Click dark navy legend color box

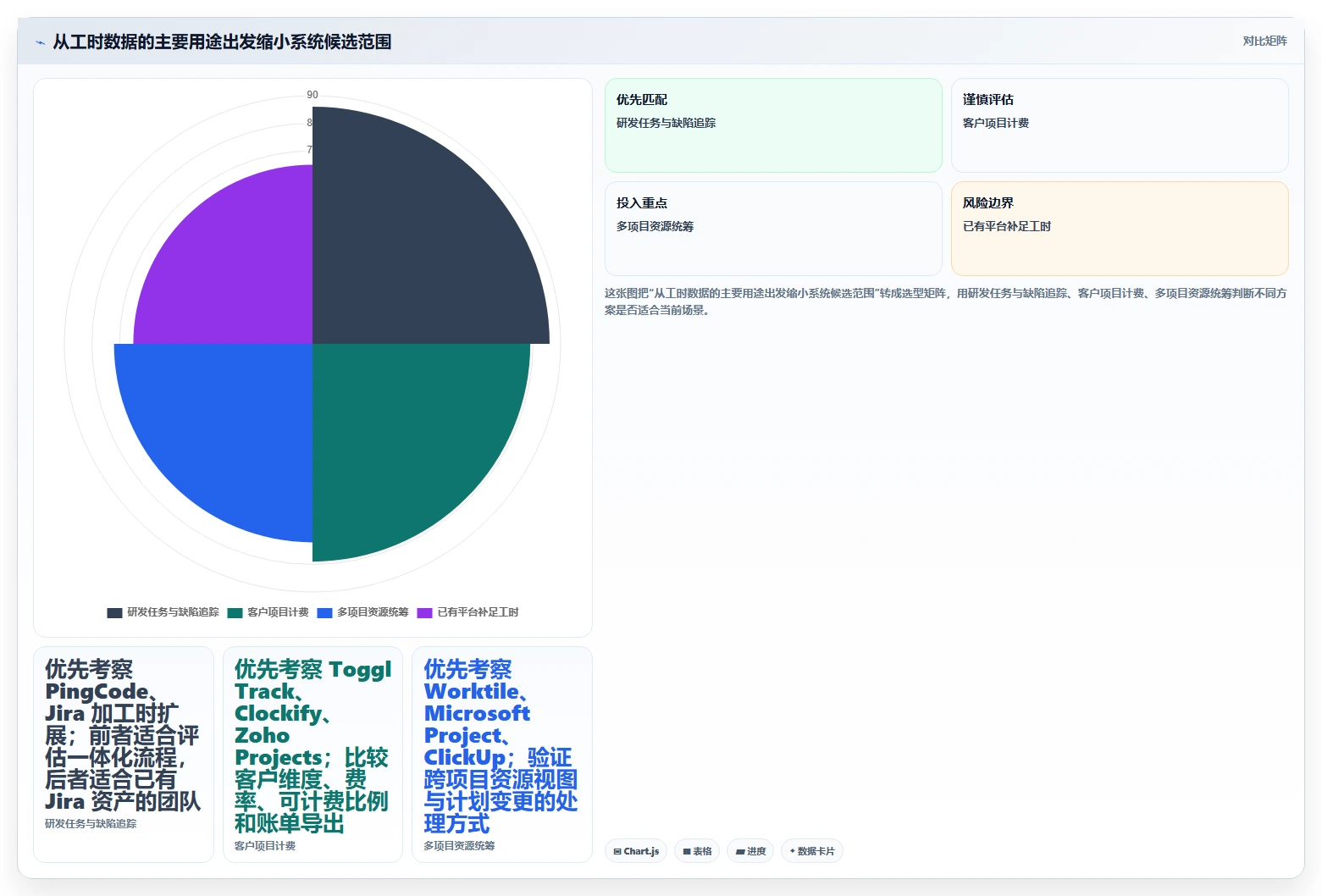point(115,612)
